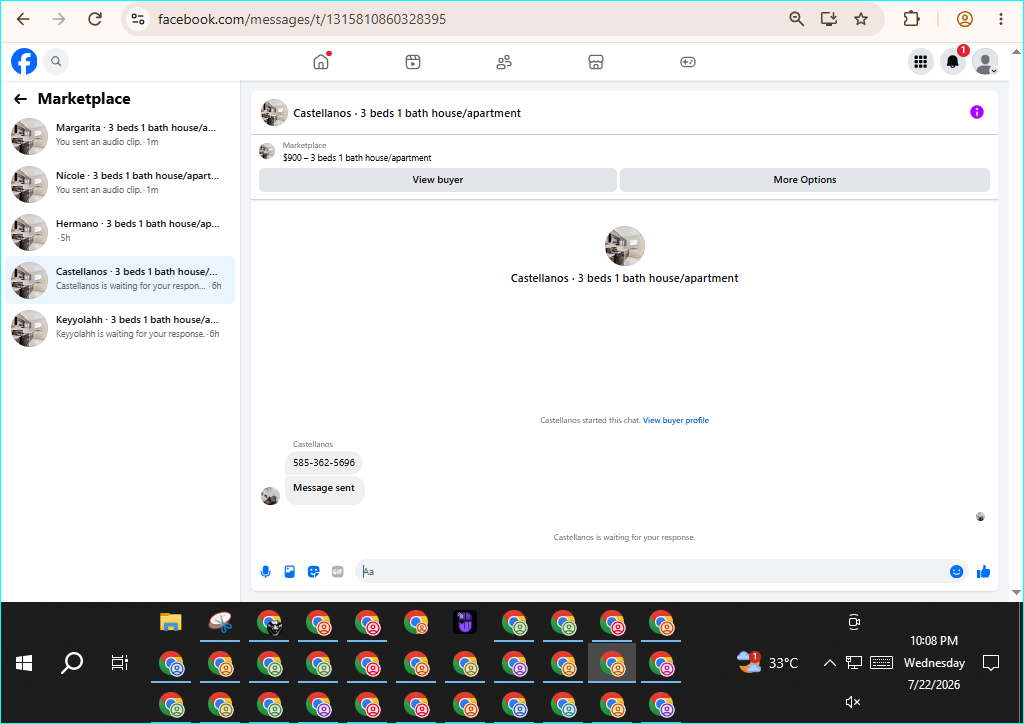Show hidden system tray icons

point(829,663)
